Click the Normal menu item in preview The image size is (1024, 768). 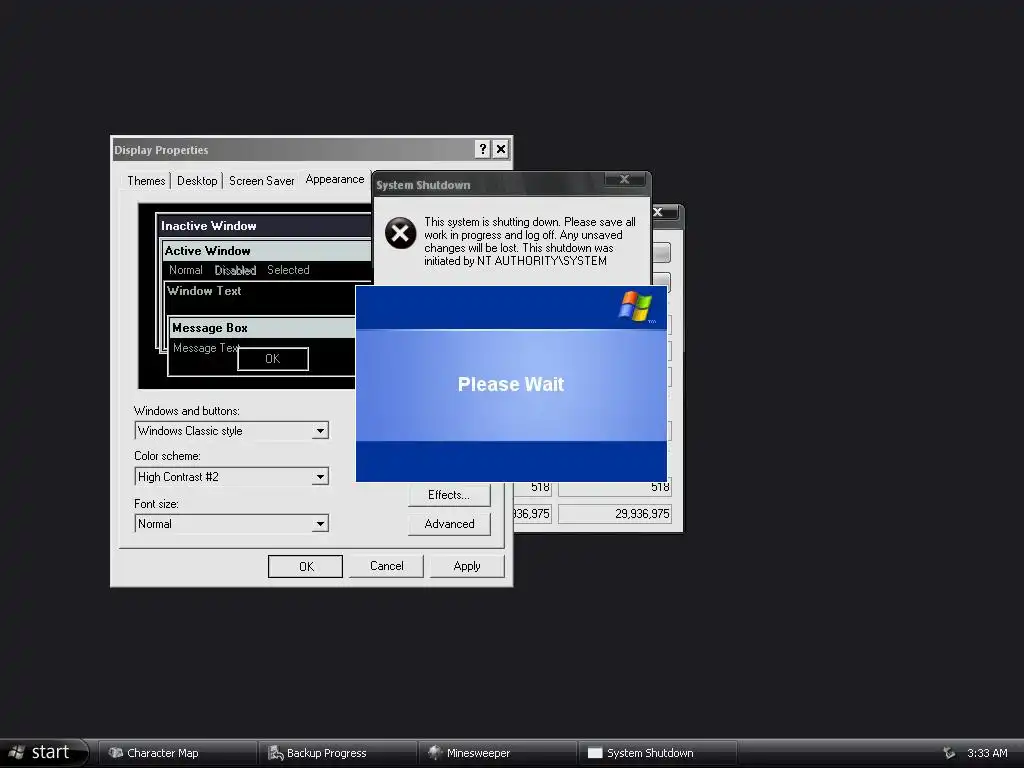185,270
